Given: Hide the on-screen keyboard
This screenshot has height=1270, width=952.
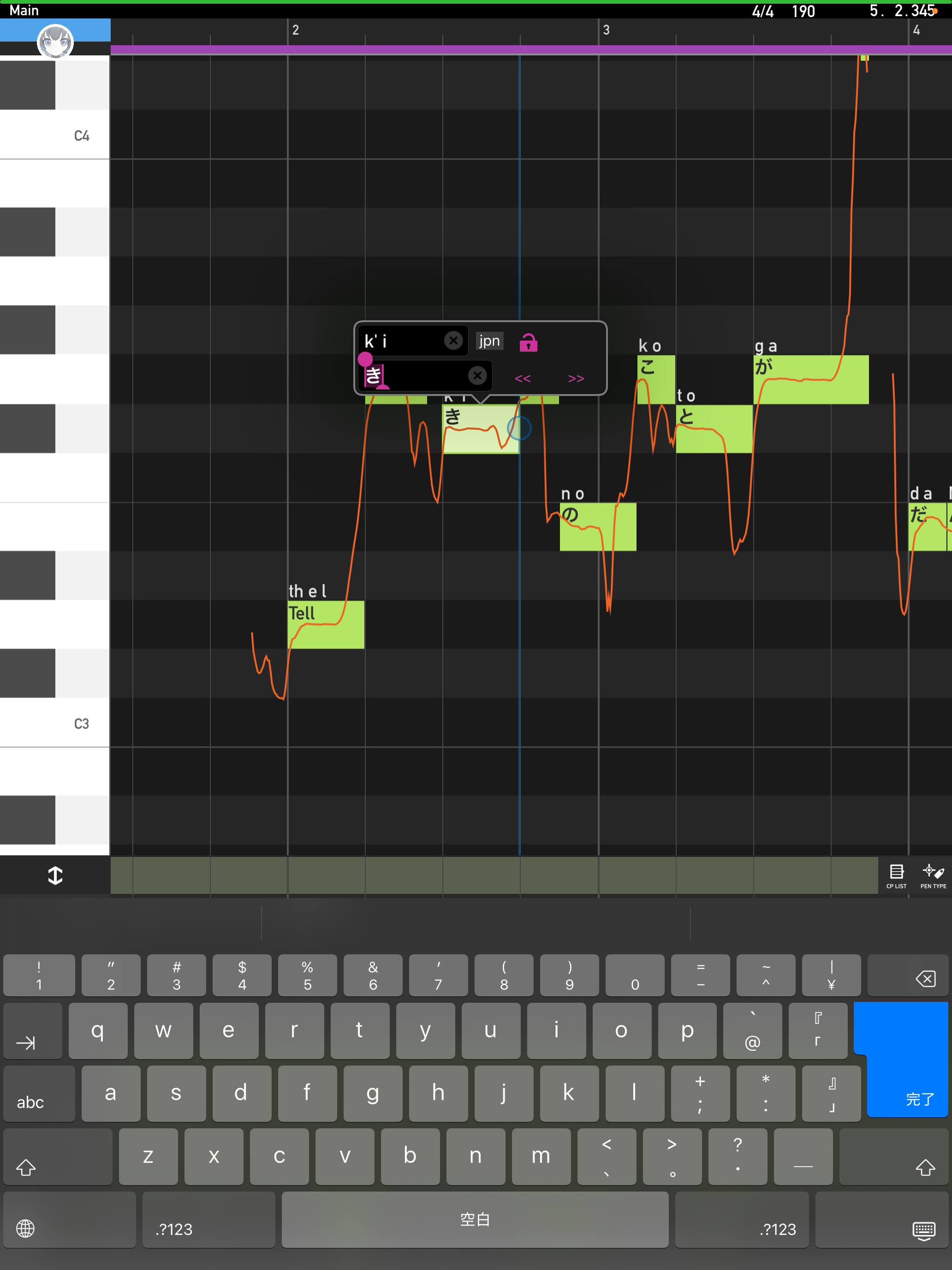Looking at the screenshot, I should tap(923, 1230).
